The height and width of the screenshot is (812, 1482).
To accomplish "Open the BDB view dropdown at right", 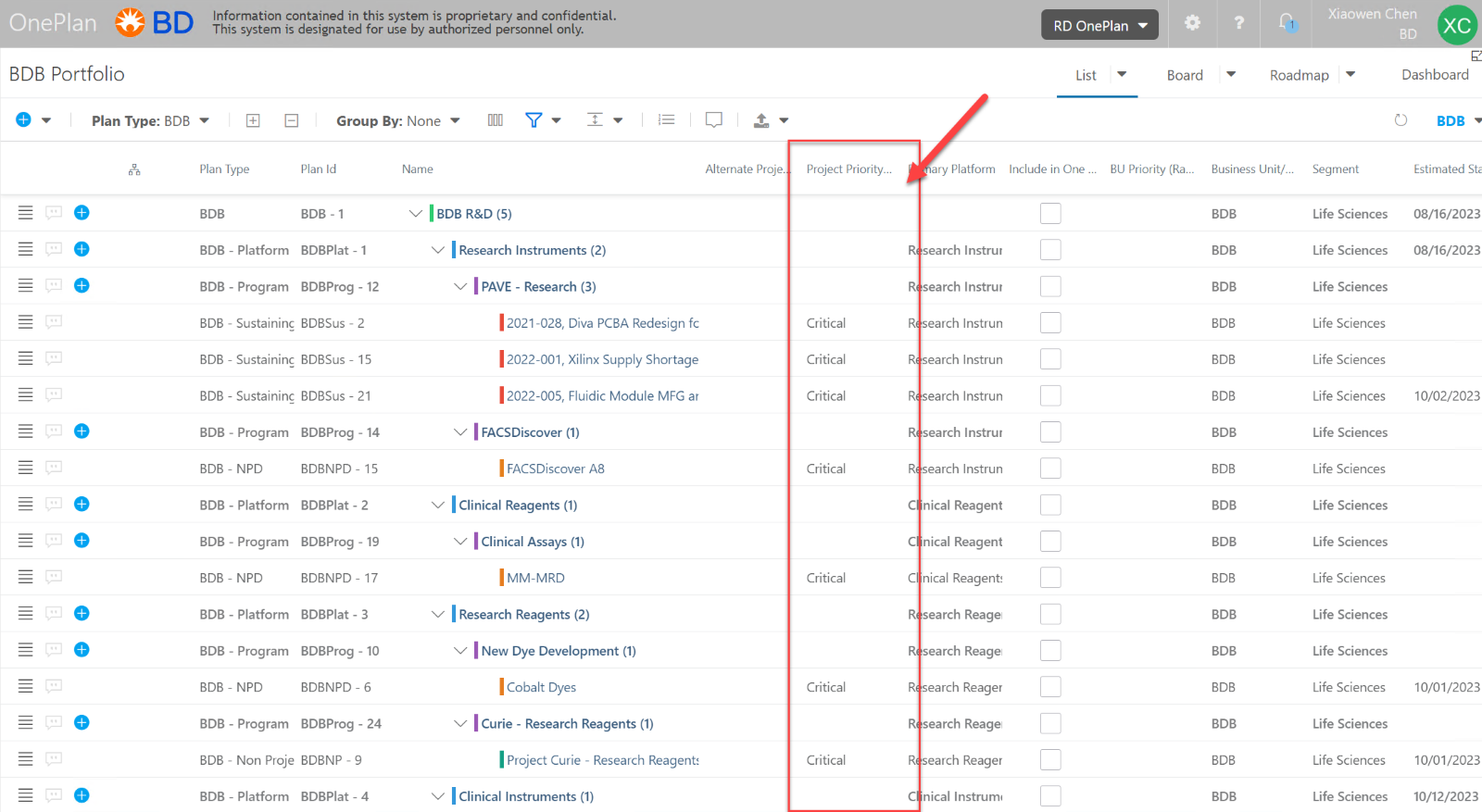I will (x=1458, y=120).
